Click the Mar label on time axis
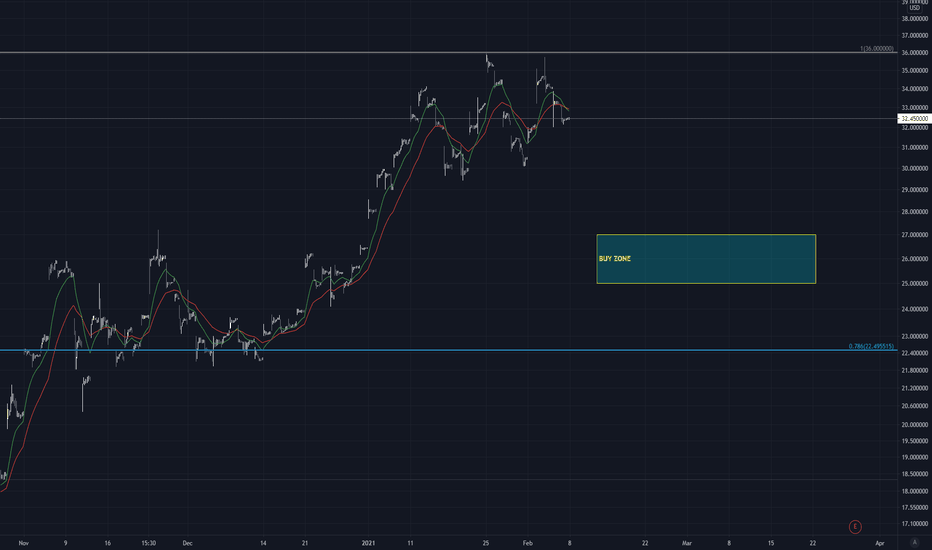The width and height of the screenshot is (932, 550). click(x=687, y=543)
